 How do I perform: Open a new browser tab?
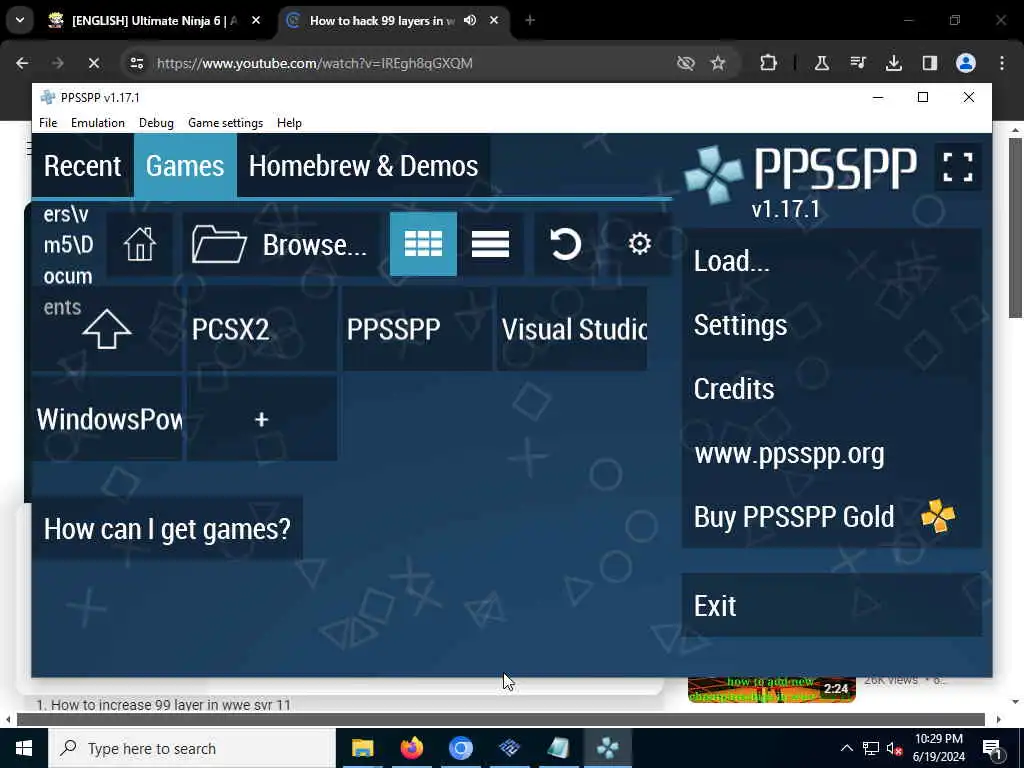click(x=530, y=20)
